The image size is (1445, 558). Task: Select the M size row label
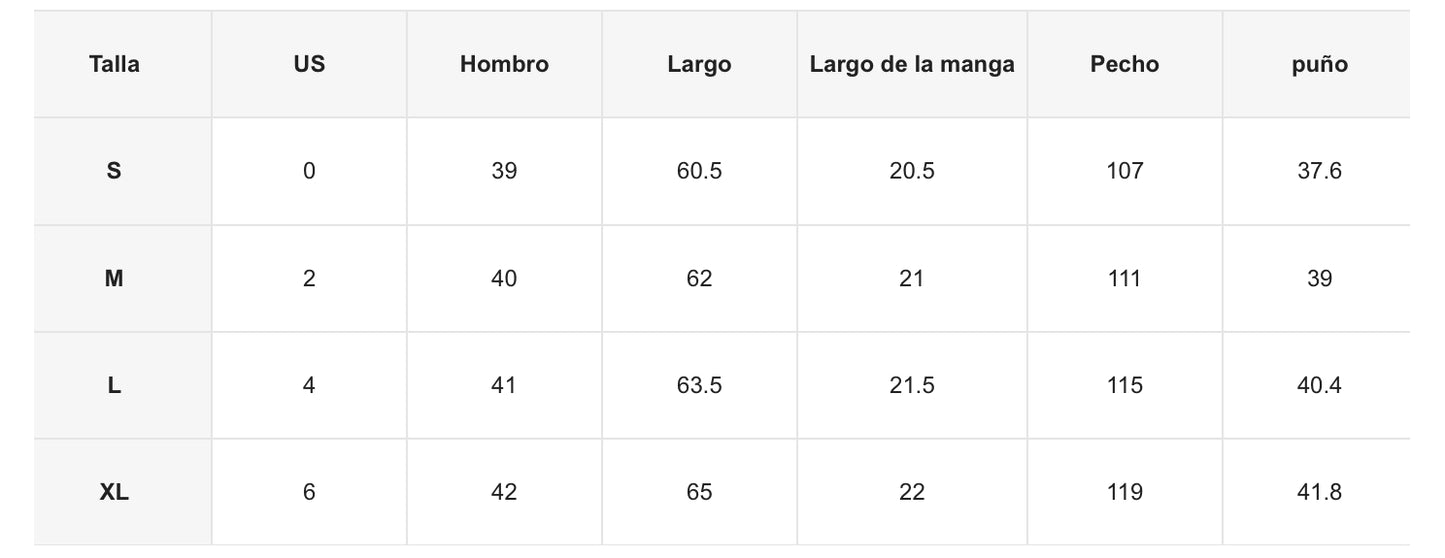[114, 279]
